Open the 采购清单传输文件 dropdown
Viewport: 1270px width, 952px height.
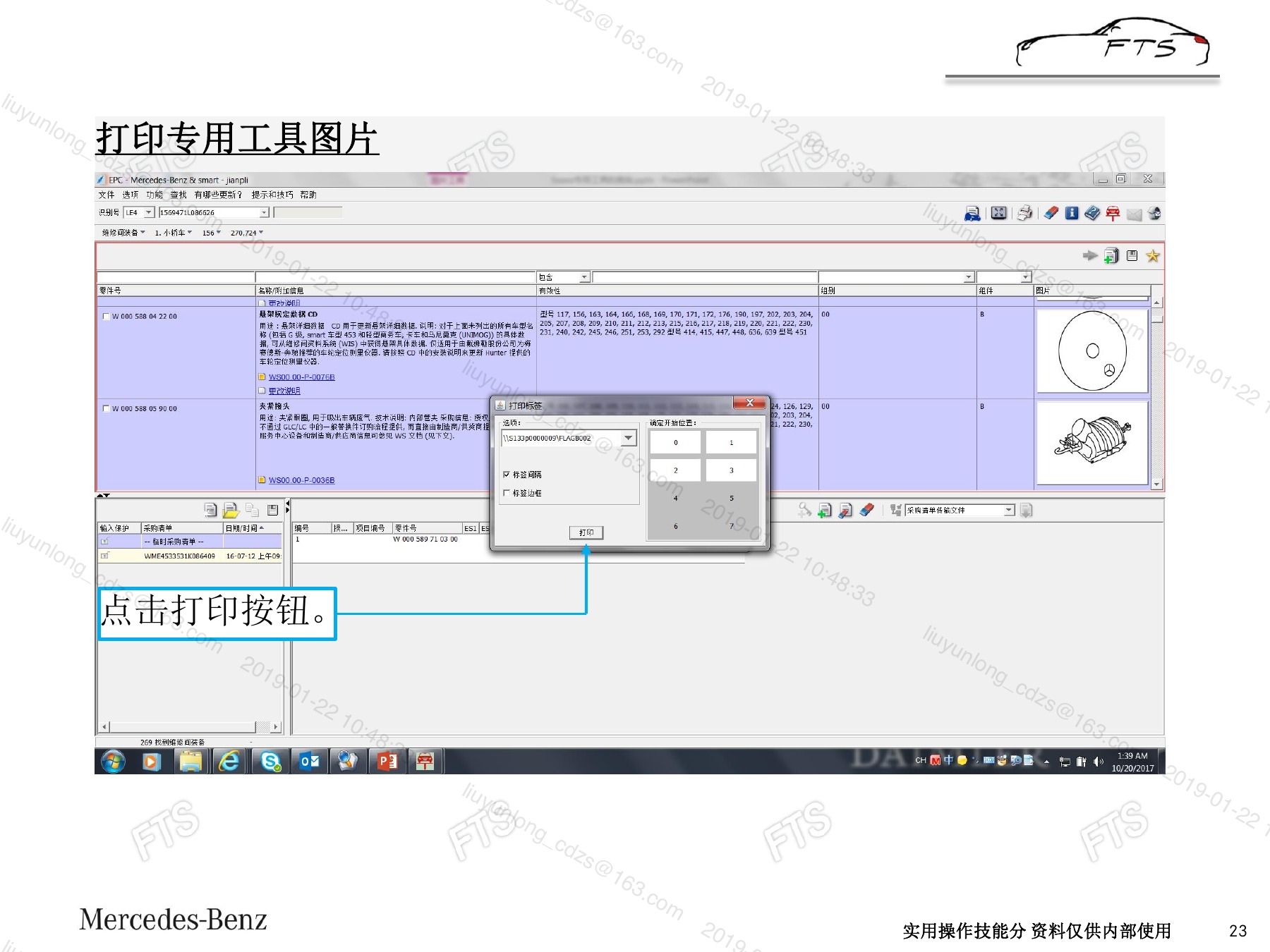pyautogui.click(x=1009, y=510)
